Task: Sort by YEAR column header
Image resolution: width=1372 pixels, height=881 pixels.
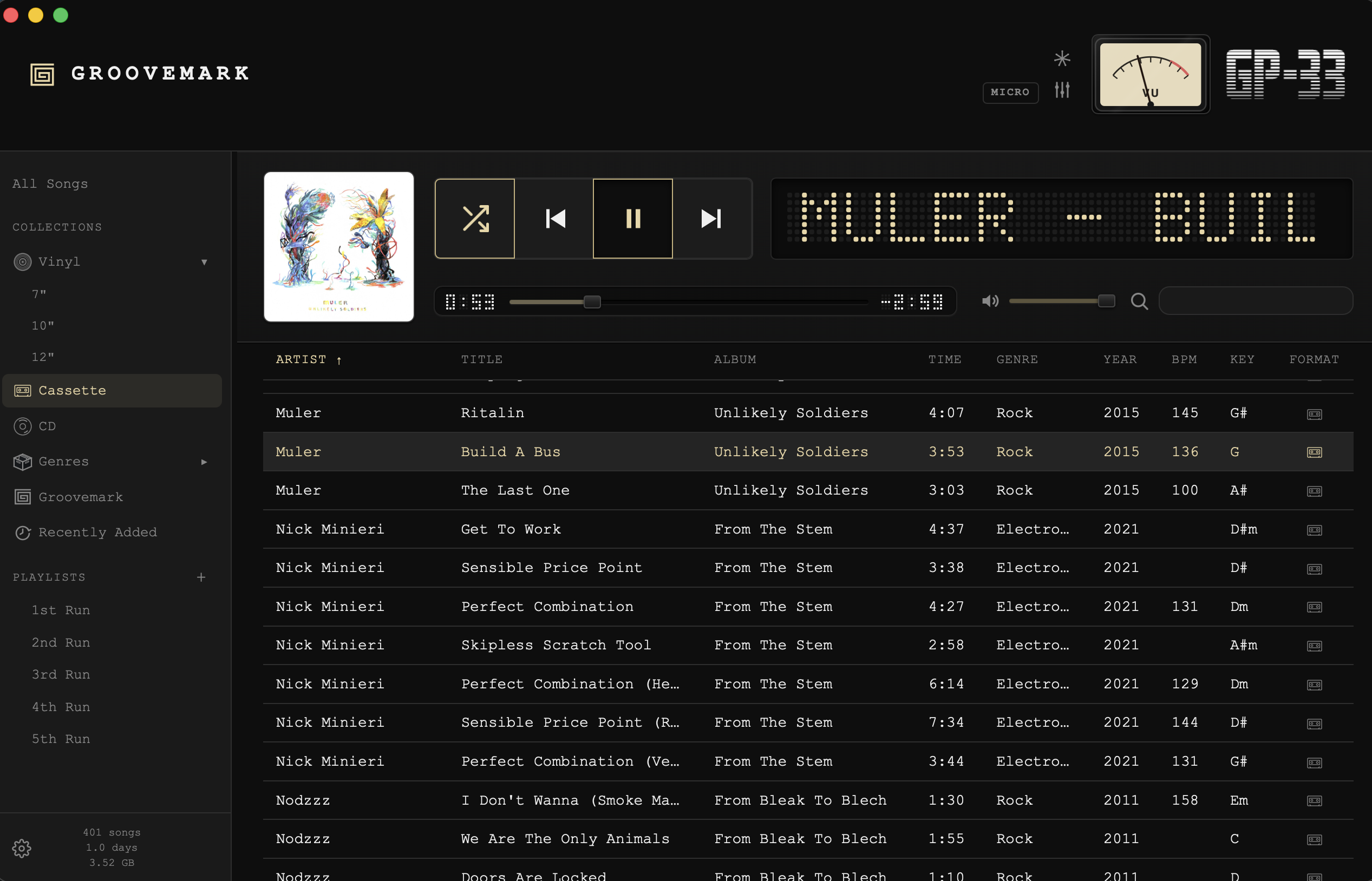Action: point(1120,360)
